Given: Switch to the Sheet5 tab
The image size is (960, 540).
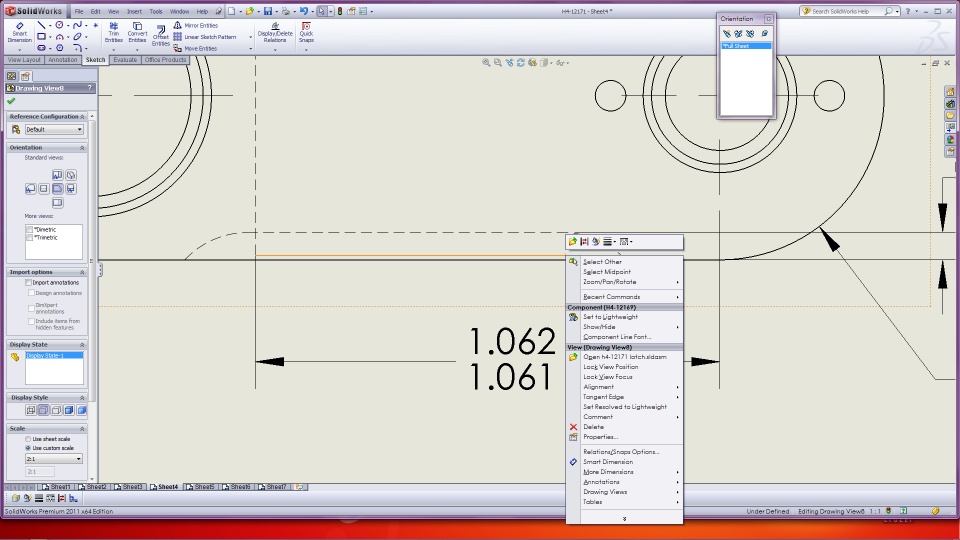Looking at the screenshot, I should point(203,487).
